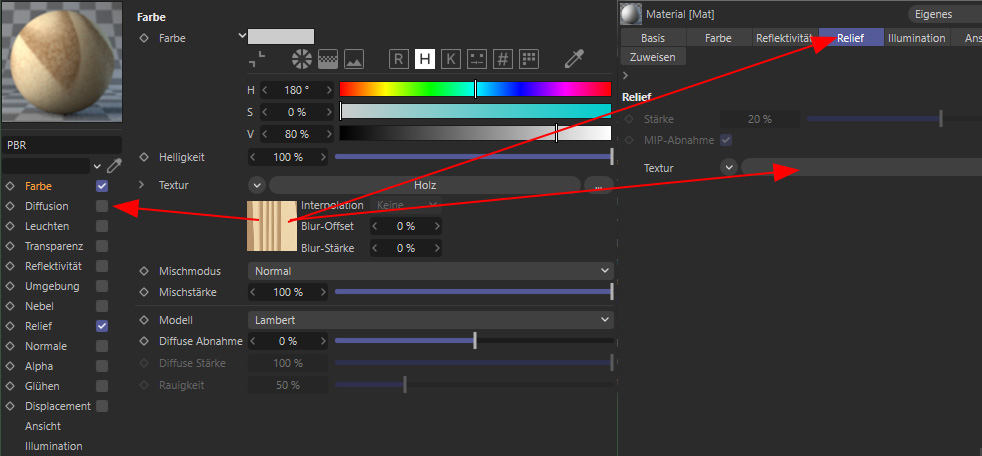
Task: Open the color swatches grid icon
Action: [529, 60]
